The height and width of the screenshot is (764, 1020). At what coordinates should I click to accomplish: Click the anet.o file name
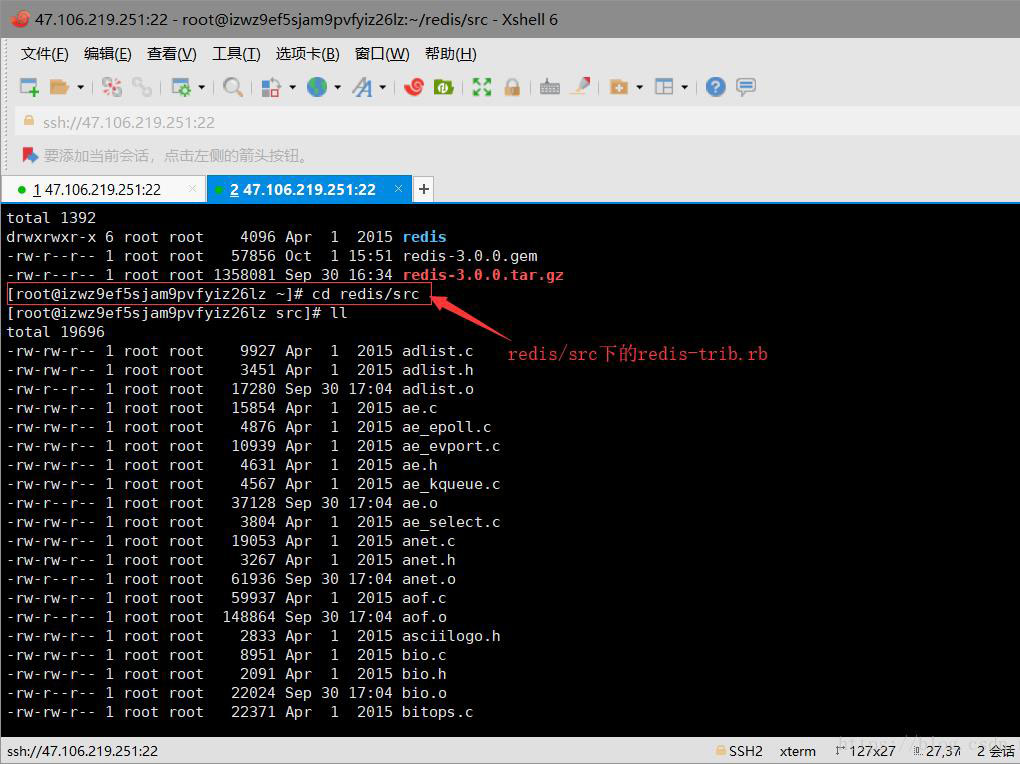point(429,579)
